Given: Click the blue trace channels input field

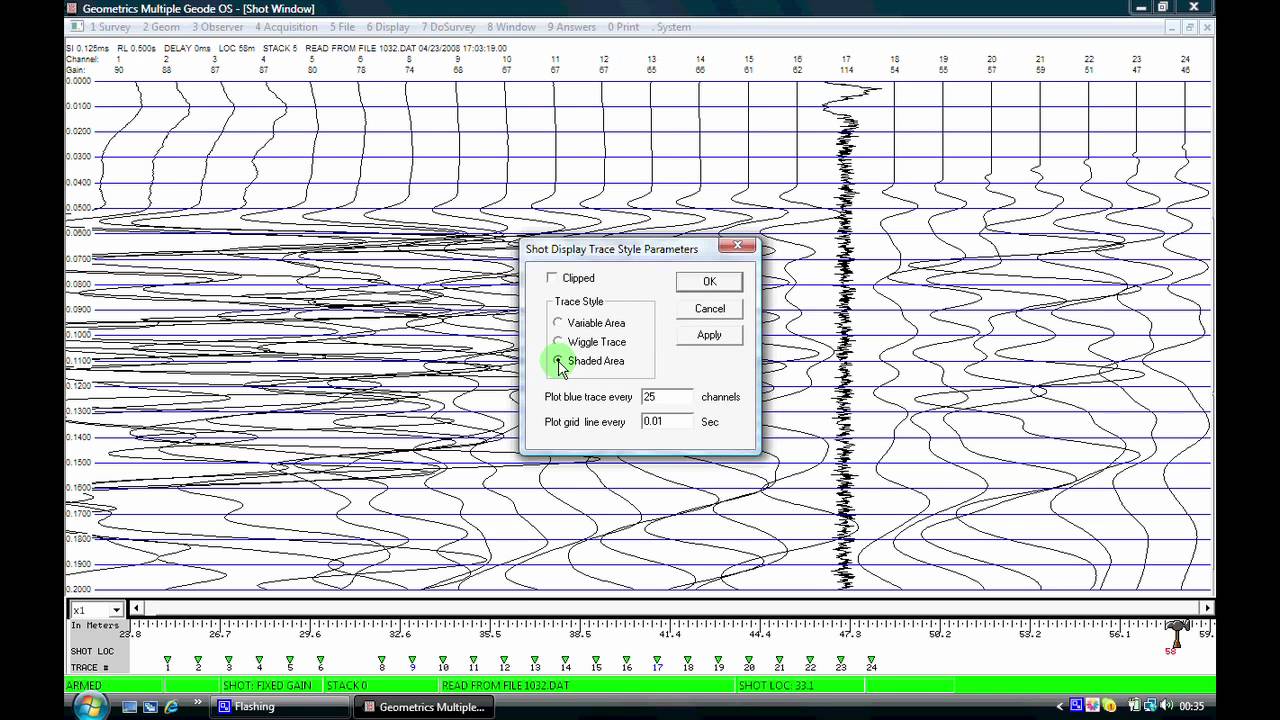Looking at the screenshot, I should point(666,397).
